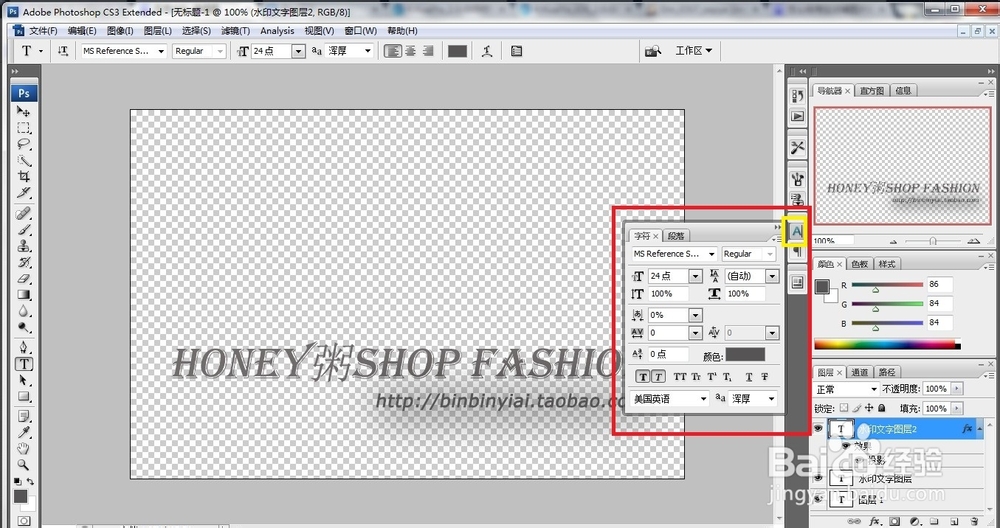Hide the 水印文字图层2 layer
1000x528 pixels.
818,429
